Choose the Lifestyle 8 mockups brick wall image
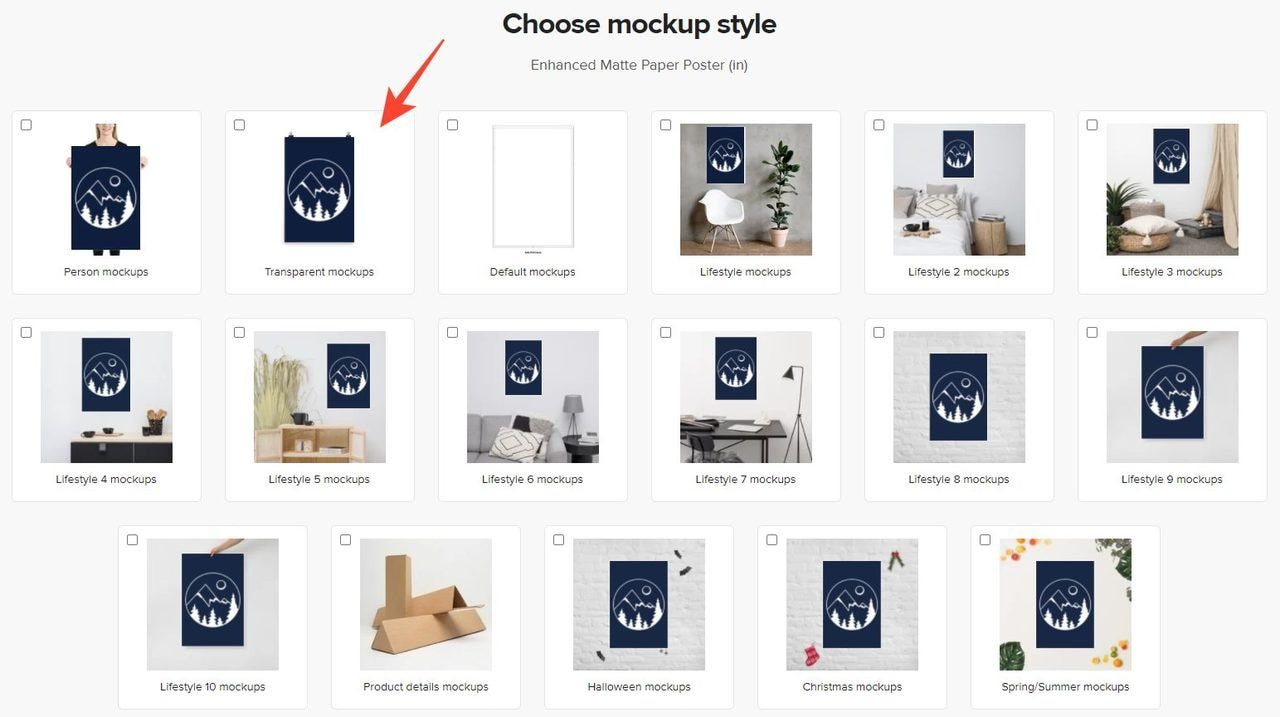The height and width of the screenshot is (717, 1280). 959,397
